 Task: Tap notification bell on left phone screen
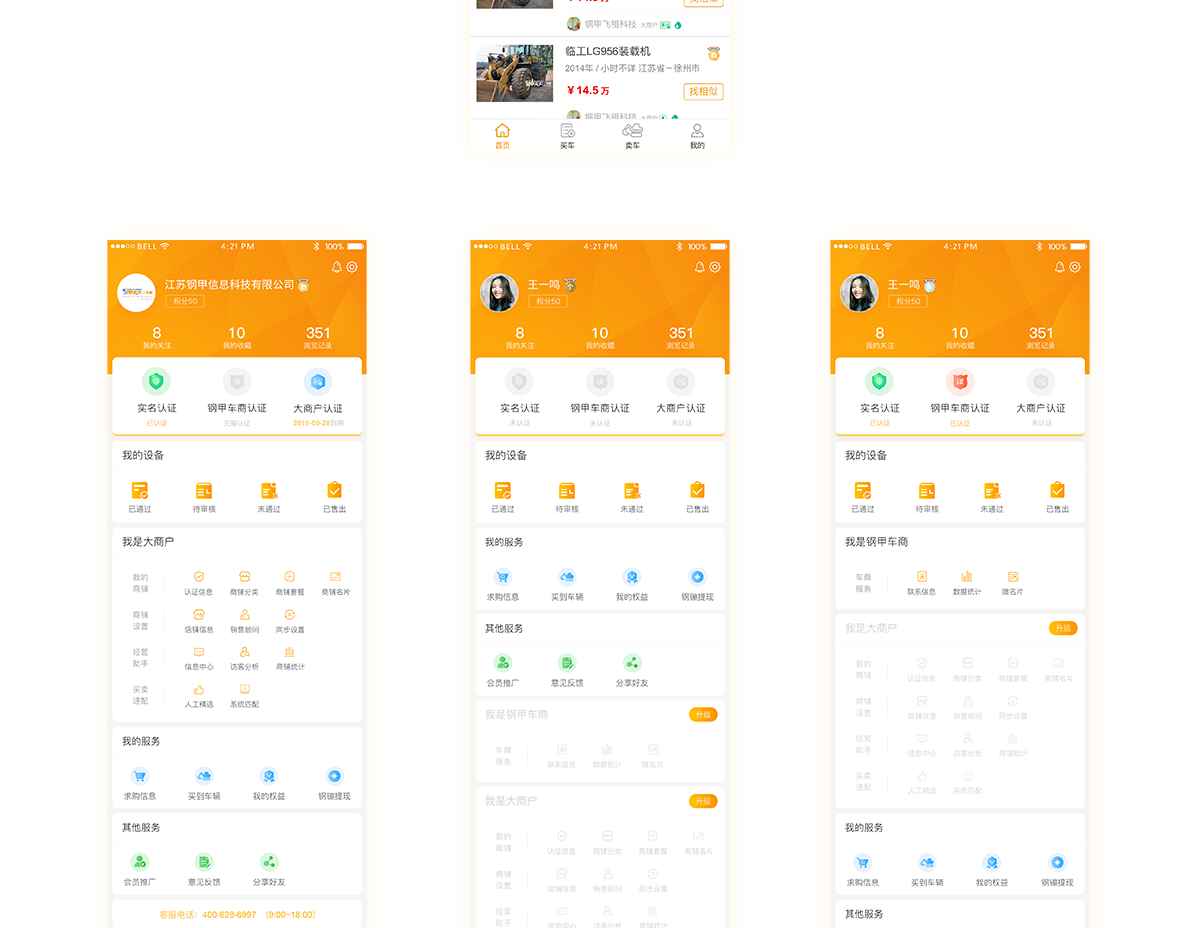337,267
